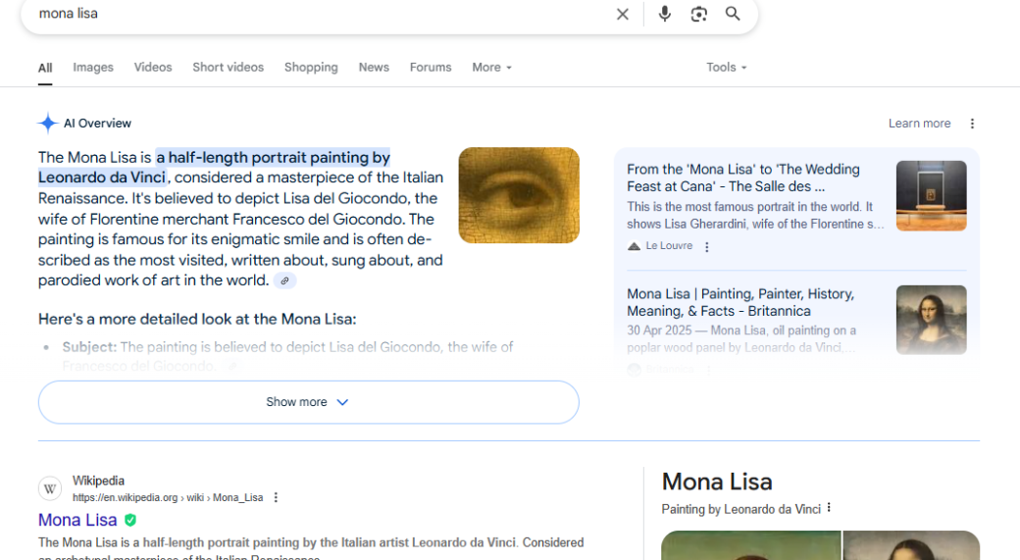This screenshot has width=1020, height=560.
Task: Switch to the News tab
Action: coord(373,67)
